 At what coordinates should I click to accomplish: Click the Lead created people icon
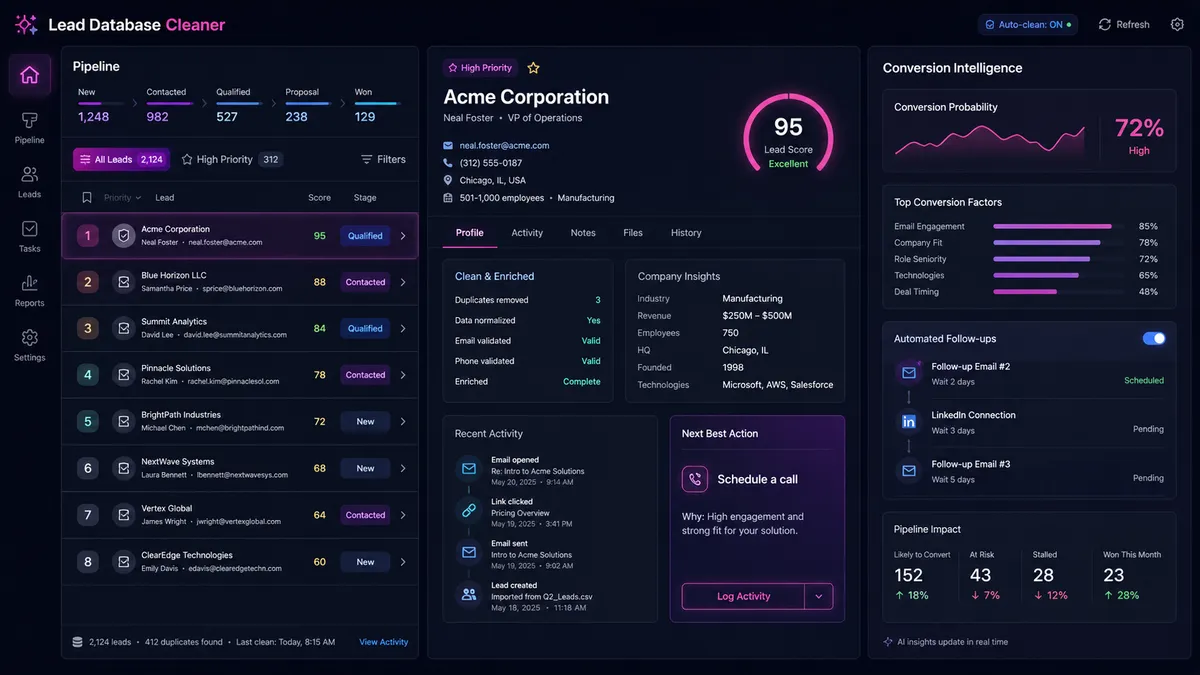click(x=468, y=594)
